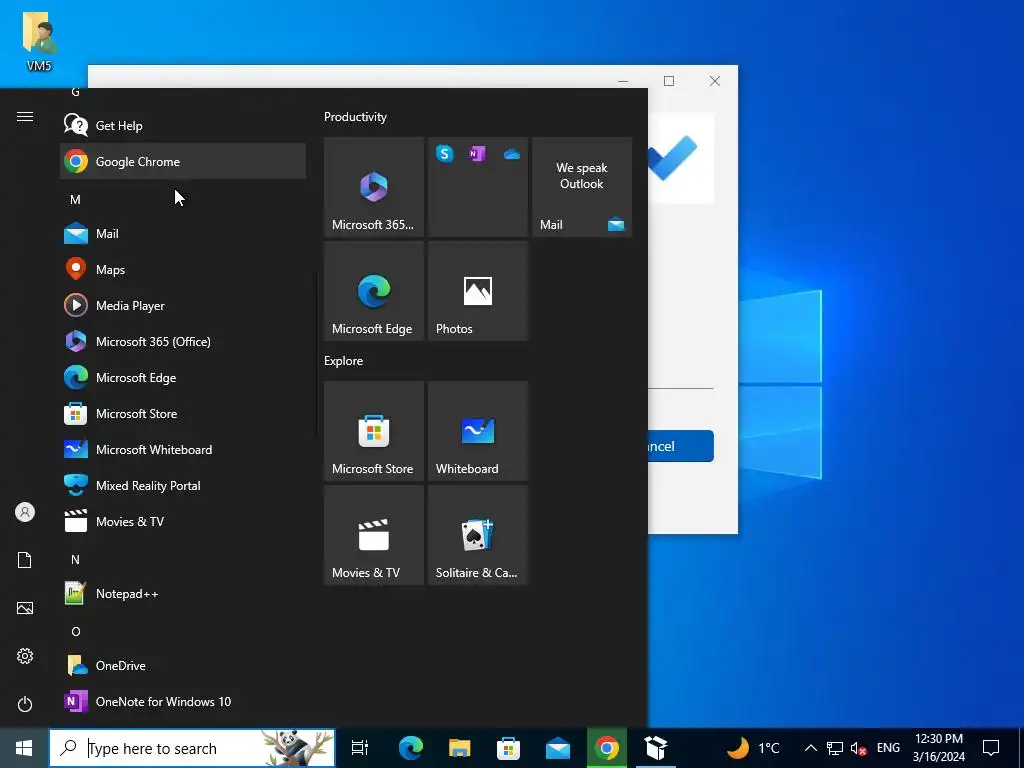
Task: Open the notification center icon
Action: [991, 748]
